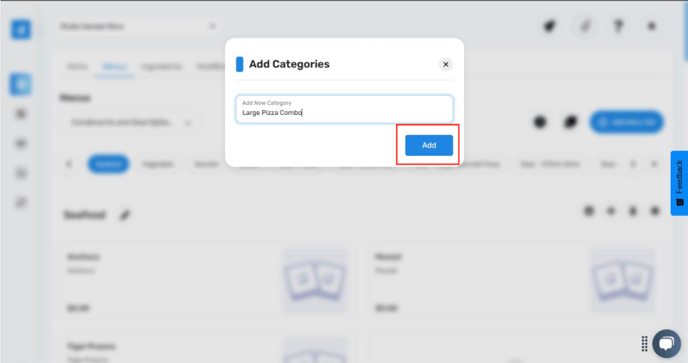Open the Feedback side tab
The image size is (688, 363).
pos(679,183)
